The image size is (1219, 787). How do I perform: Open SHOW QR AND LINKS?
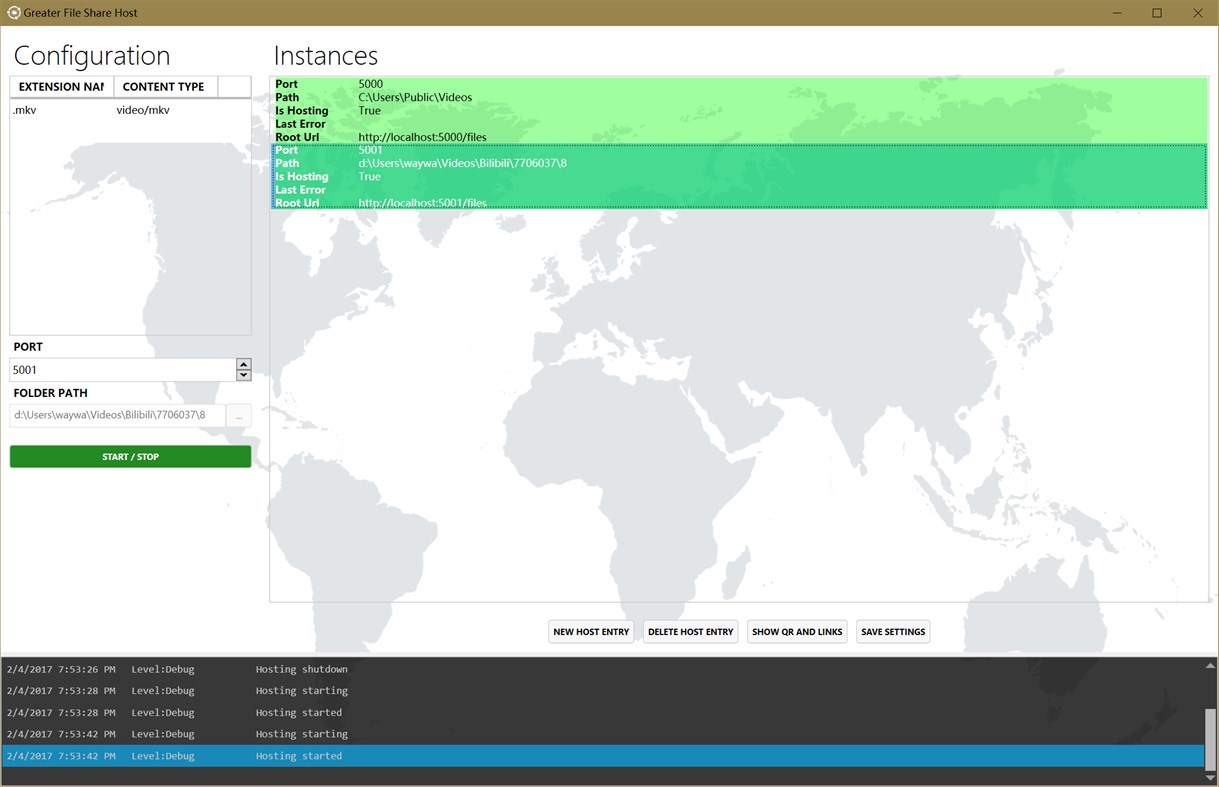coord(797,631)
